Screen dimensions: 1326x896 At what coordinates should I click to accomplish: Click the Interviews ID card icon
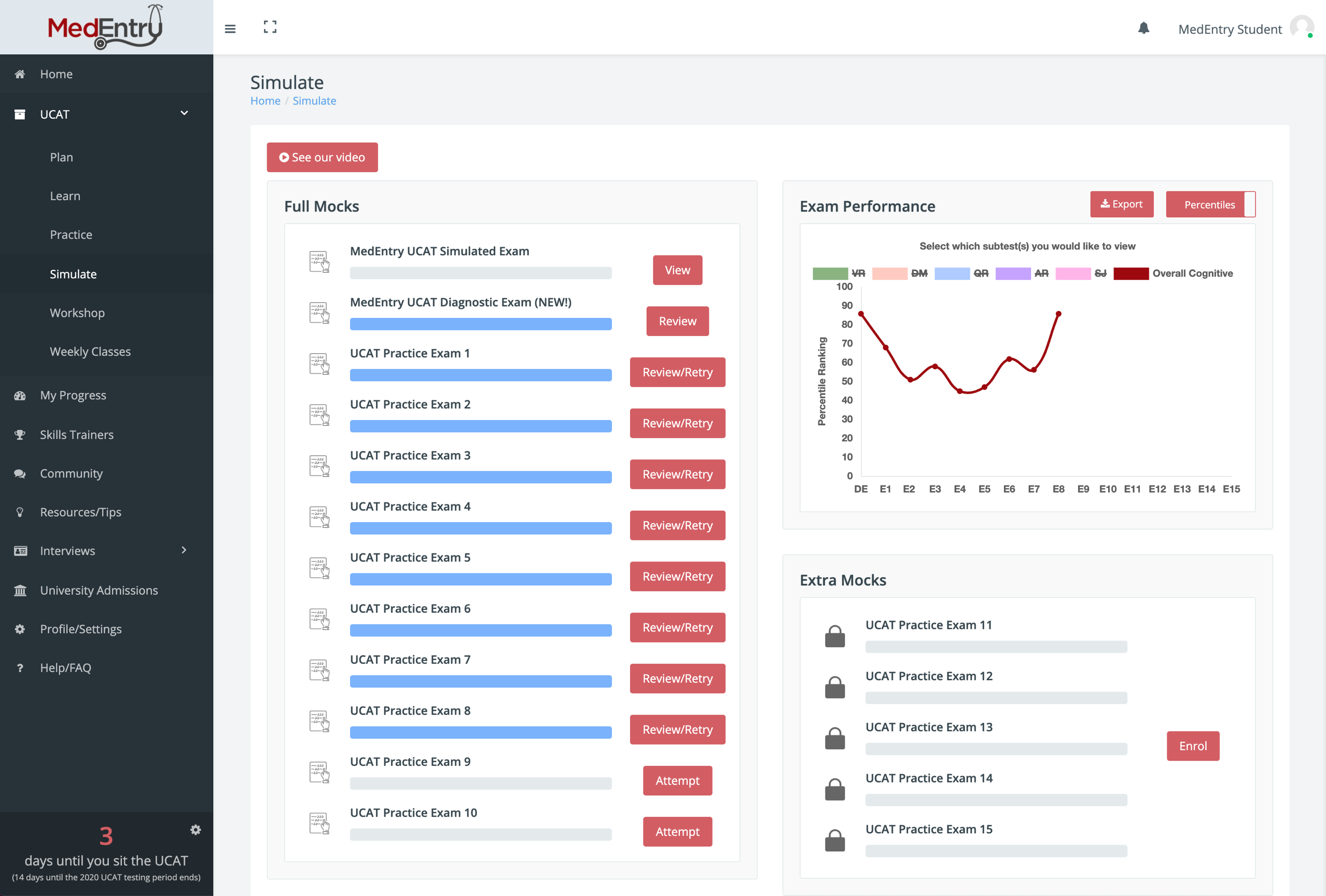coord(20,551)
